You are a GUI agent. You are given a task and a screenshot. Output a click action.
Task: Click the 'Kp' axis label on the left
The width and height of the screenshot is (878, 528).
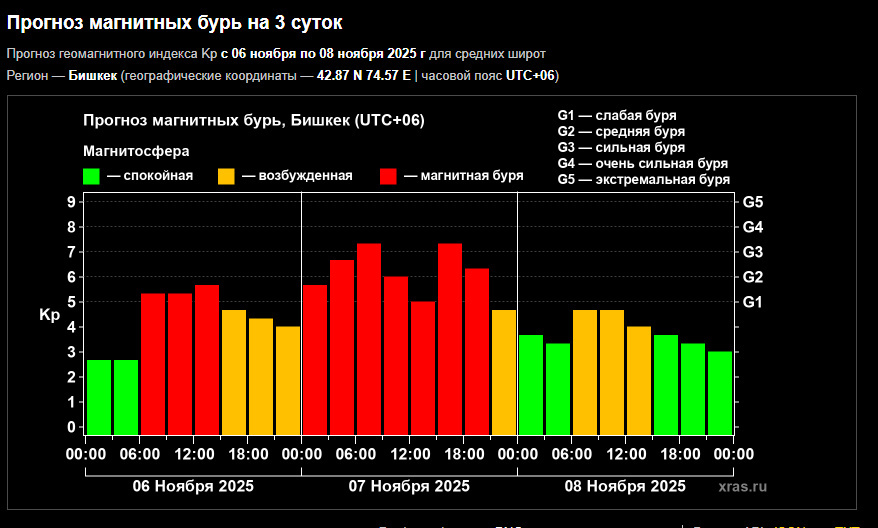click(x=50, y=315)
